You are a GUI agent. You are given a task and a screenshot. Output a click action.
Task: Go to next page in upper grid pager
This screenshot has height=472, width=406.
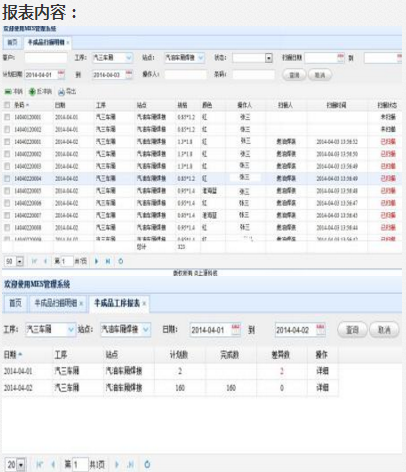97,261
